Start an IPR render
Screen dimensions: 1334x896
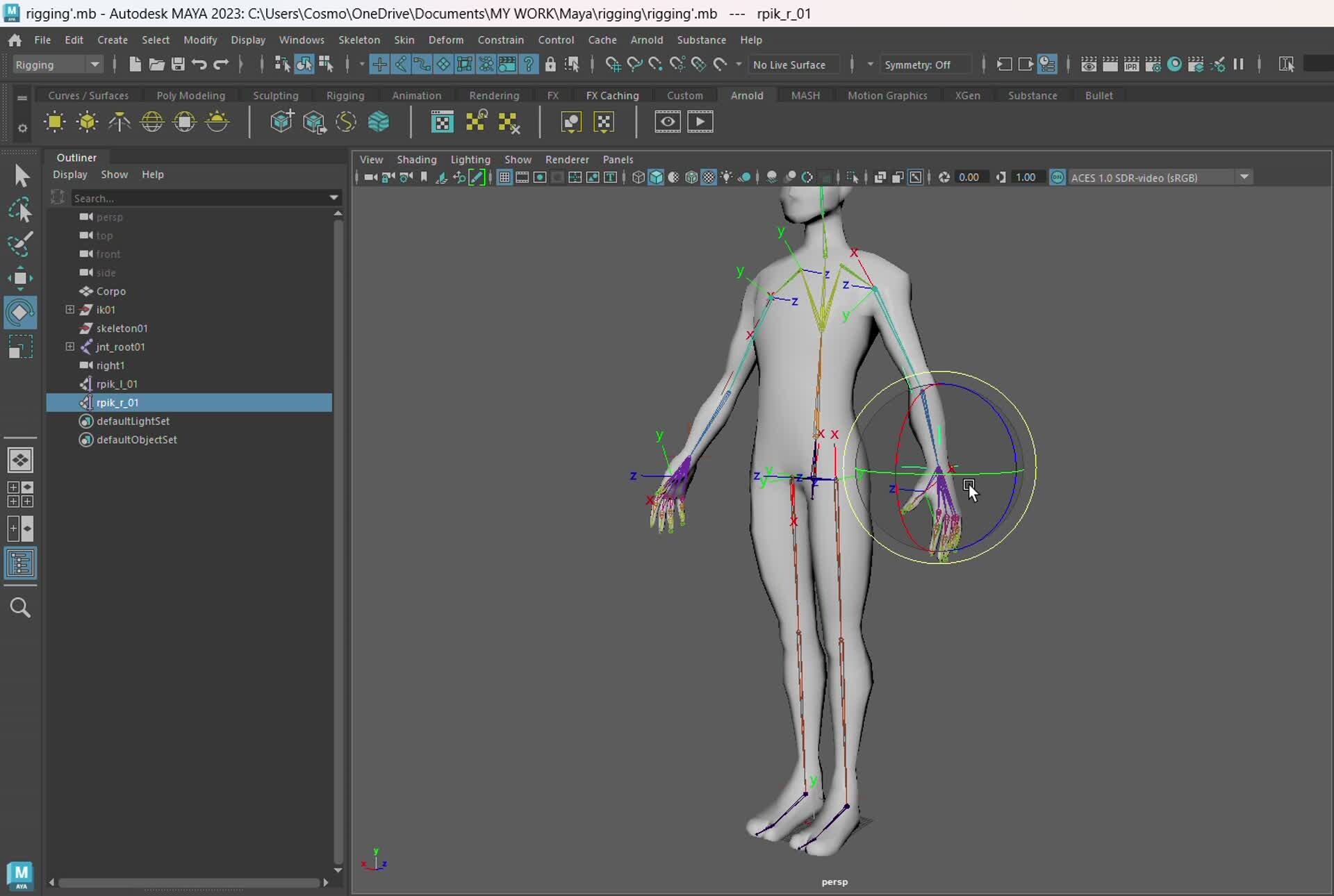[1132, 64]
